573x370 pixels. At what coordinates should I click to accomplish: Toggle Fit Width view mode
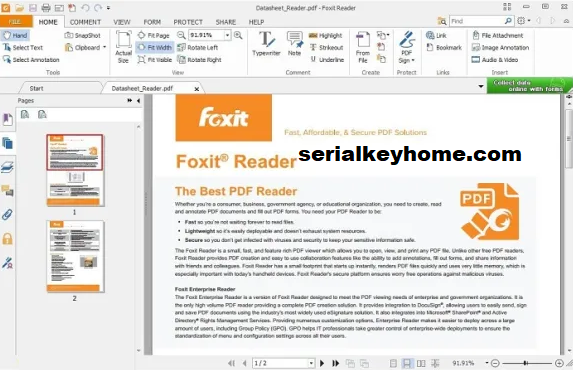[155, 48]
